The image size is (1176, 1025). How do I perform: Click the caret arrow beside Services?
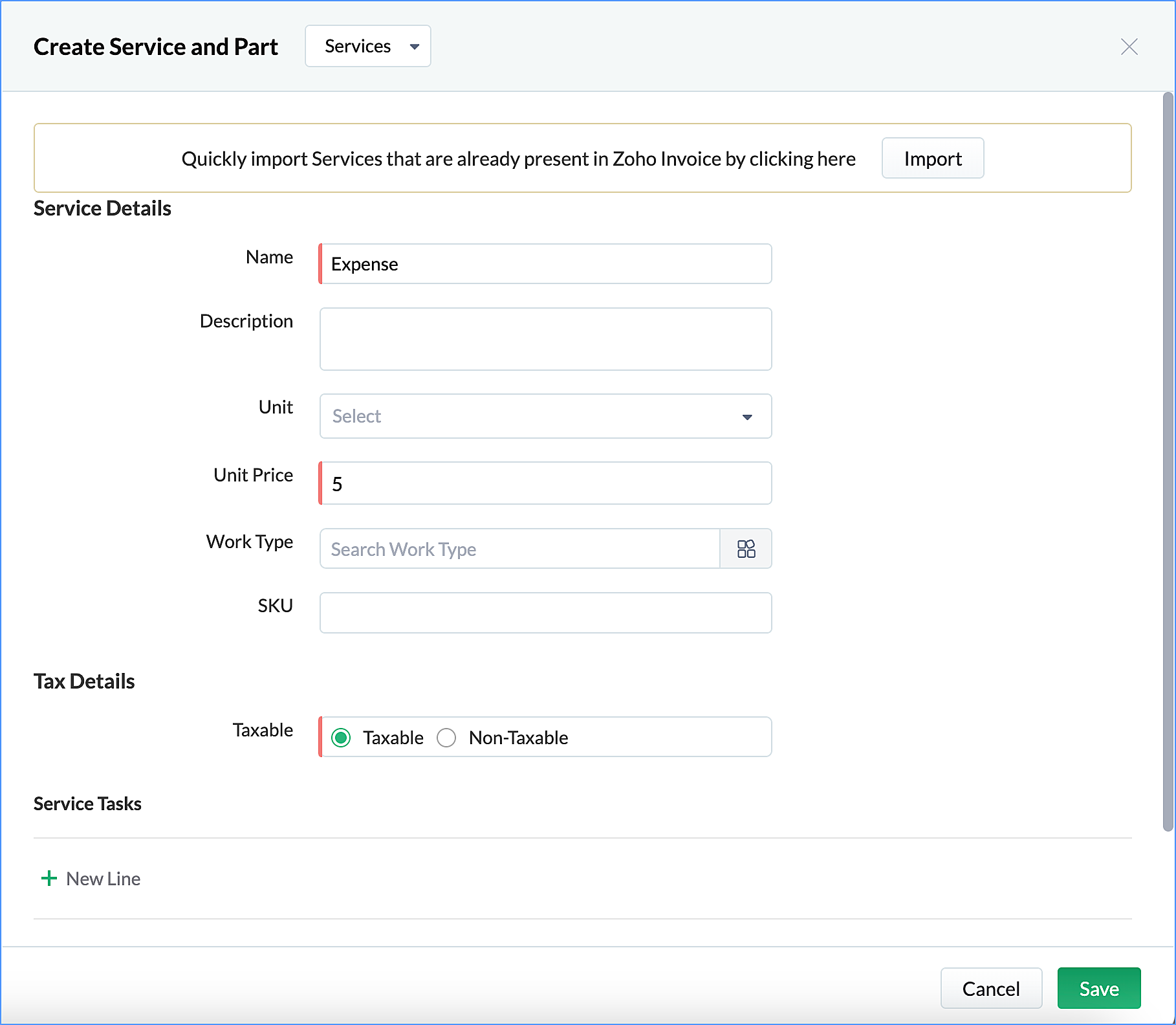point(415,47)
